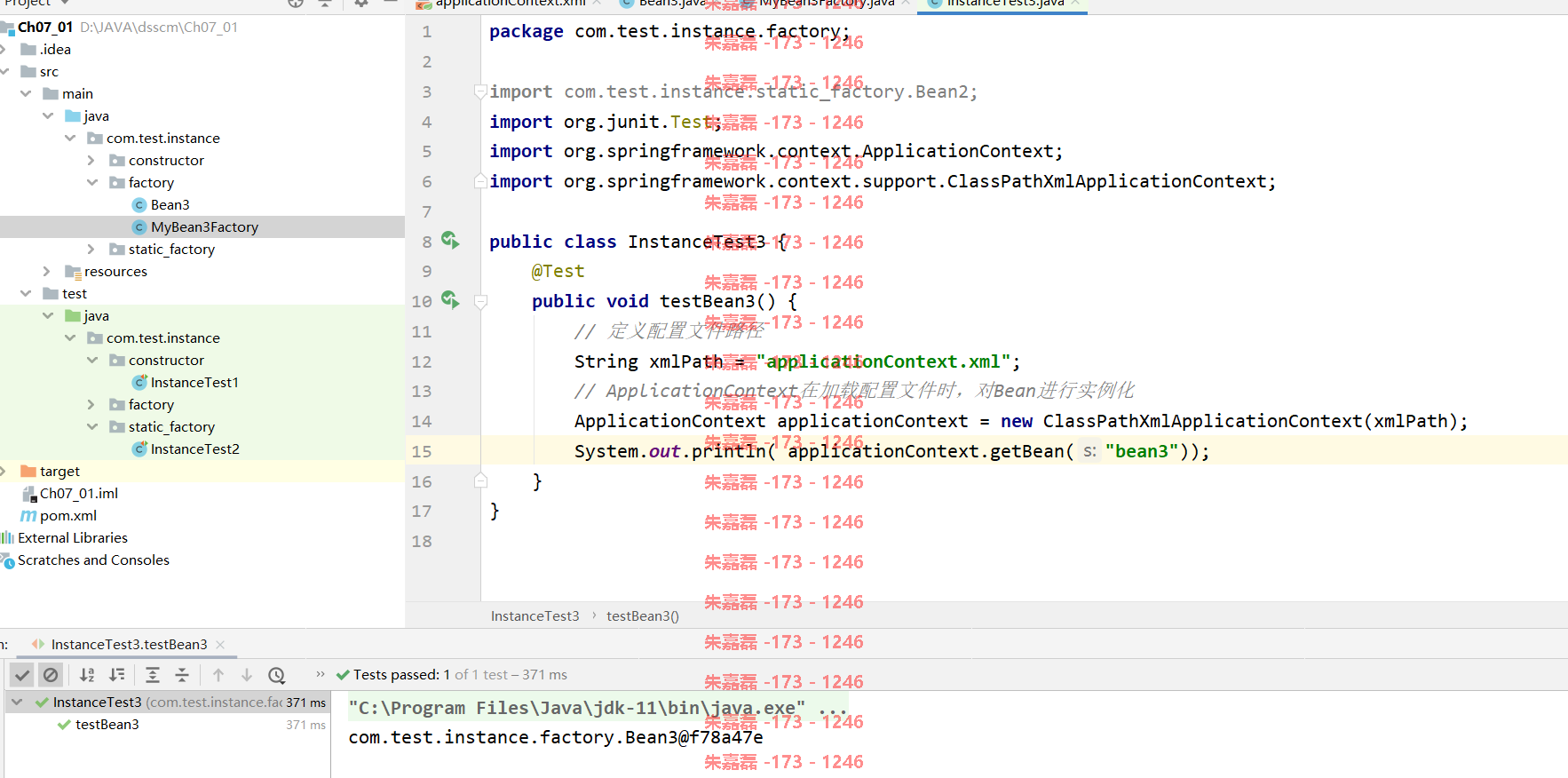Select InstanceTest3 test result row
Screen dimensions: 1568x778
tap(167, 702)
